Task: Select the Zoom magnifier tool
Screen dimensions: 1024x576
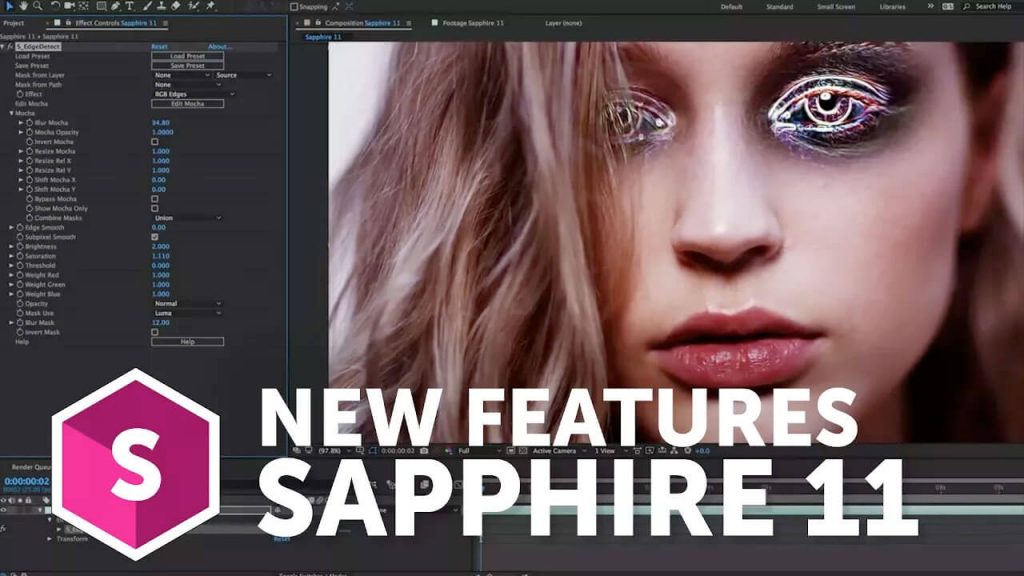Action: [x=37, y=6]
